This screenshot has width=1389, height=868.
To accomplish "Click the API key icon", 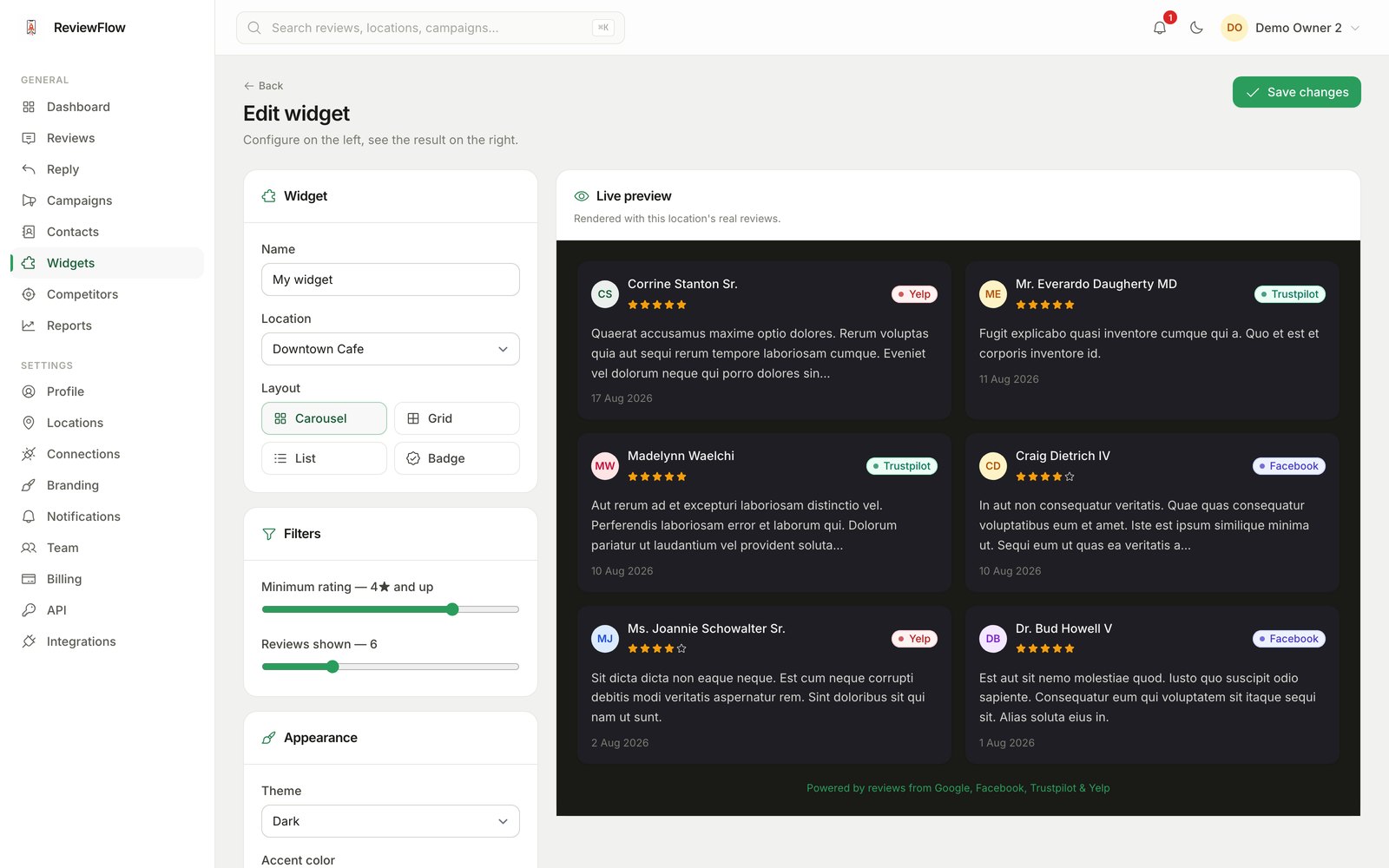I will (29, 610).
